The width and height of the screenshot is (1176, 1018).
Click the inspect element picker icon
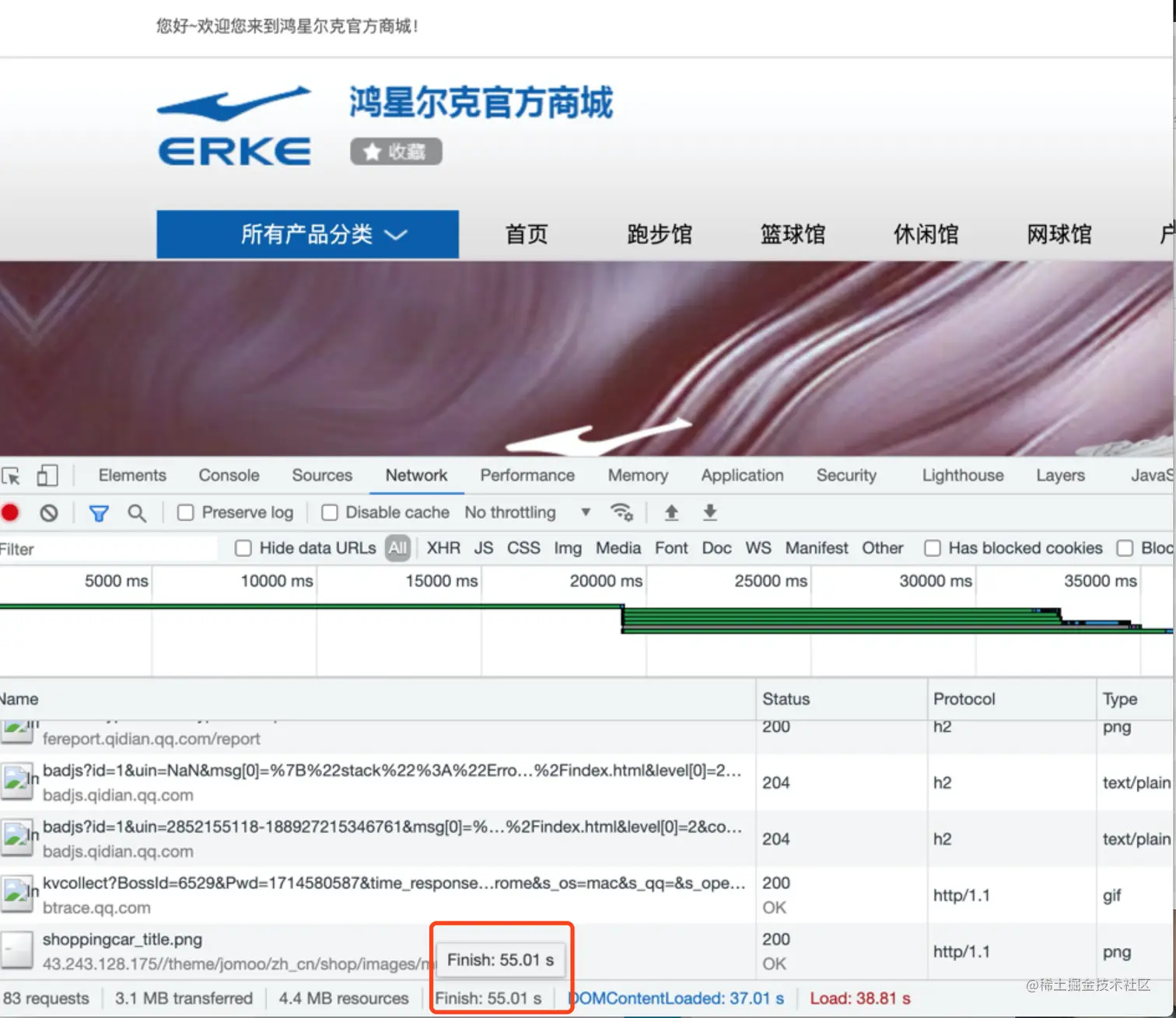click(11, 476)
